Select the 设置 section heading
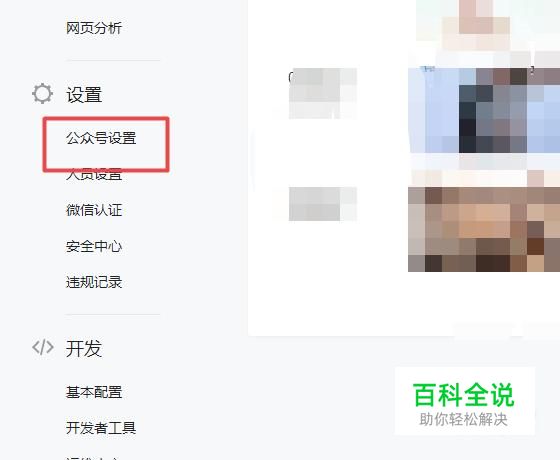This screenshot has width=560, height=460. tap(84, 95)
